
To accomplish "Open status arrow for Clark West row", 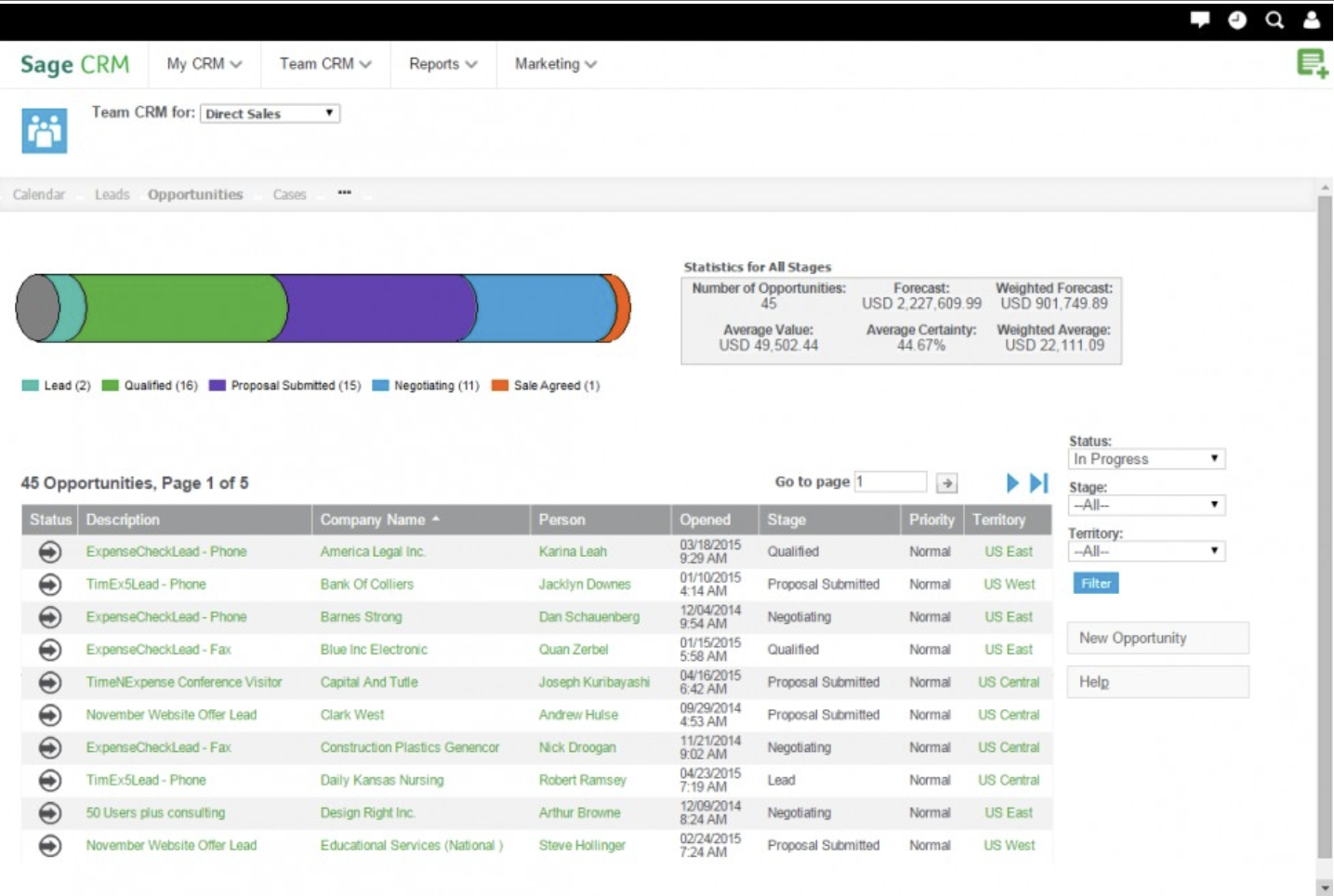I will click(x=50, y=715).
